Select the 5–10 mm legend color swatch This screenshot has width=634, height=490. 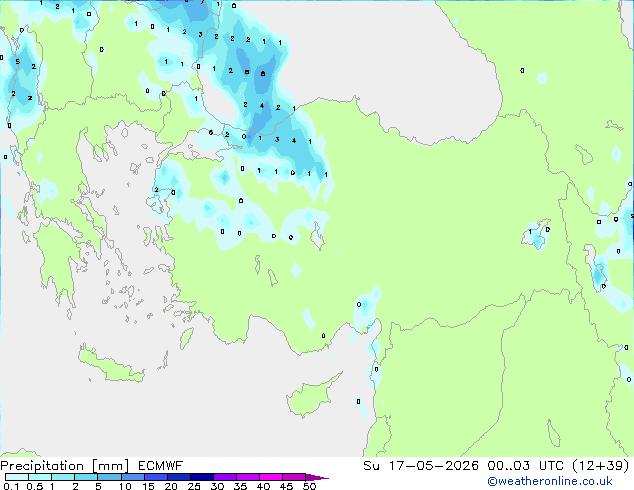point(109,477)
